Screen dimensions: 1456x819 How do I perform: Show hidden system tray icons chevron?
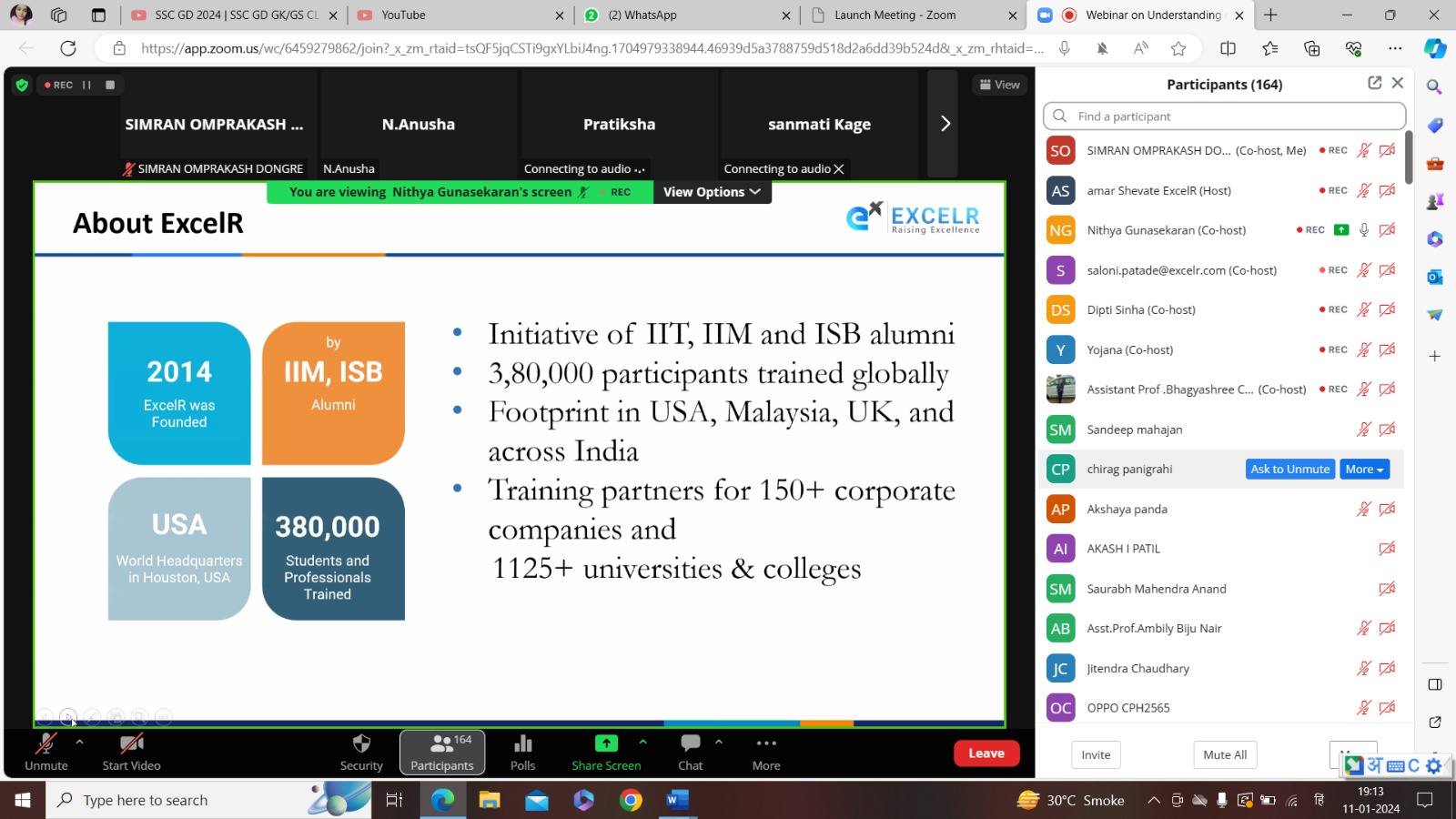pos(1153,801)
